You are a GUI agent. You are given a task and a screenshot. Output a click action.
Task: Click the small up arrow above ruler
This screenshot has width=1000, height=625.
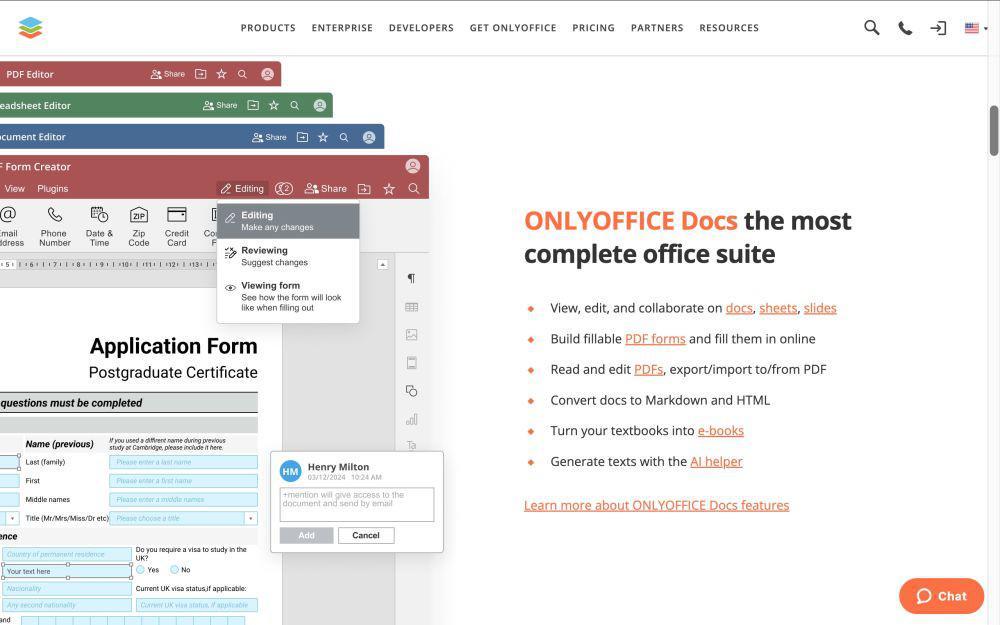click(382, 264)
